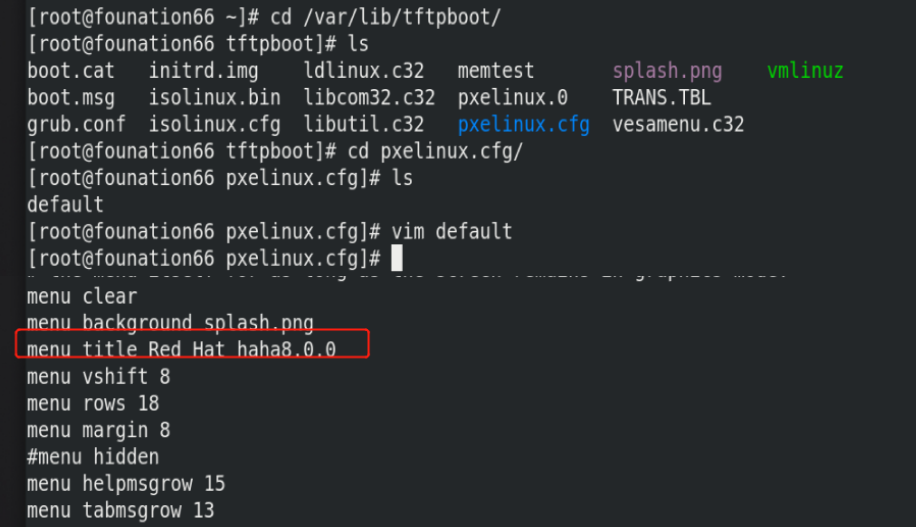Click the grub.conf file name
Viewport: 916px width, 527px height.
point(76,124)
